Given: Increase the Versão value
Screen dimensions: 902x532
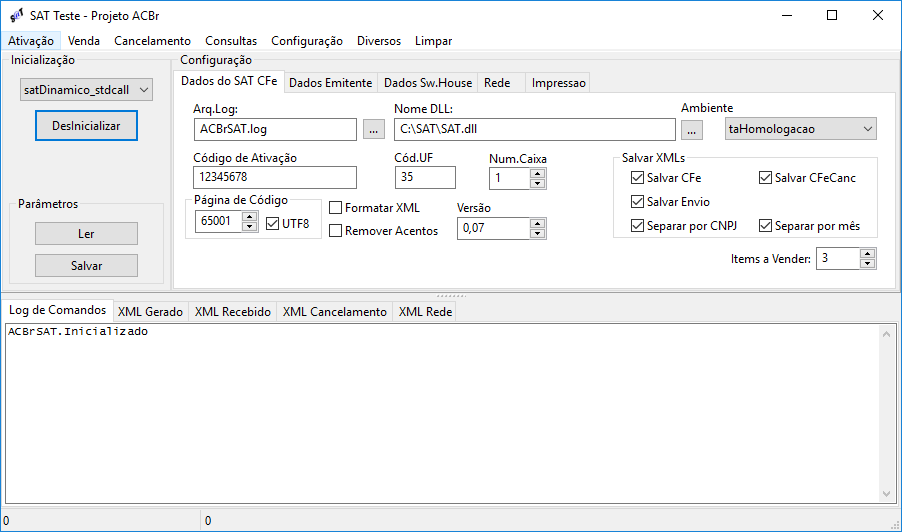Looking at the screenshot, I should pyautogui.click(x=537, y=223).
